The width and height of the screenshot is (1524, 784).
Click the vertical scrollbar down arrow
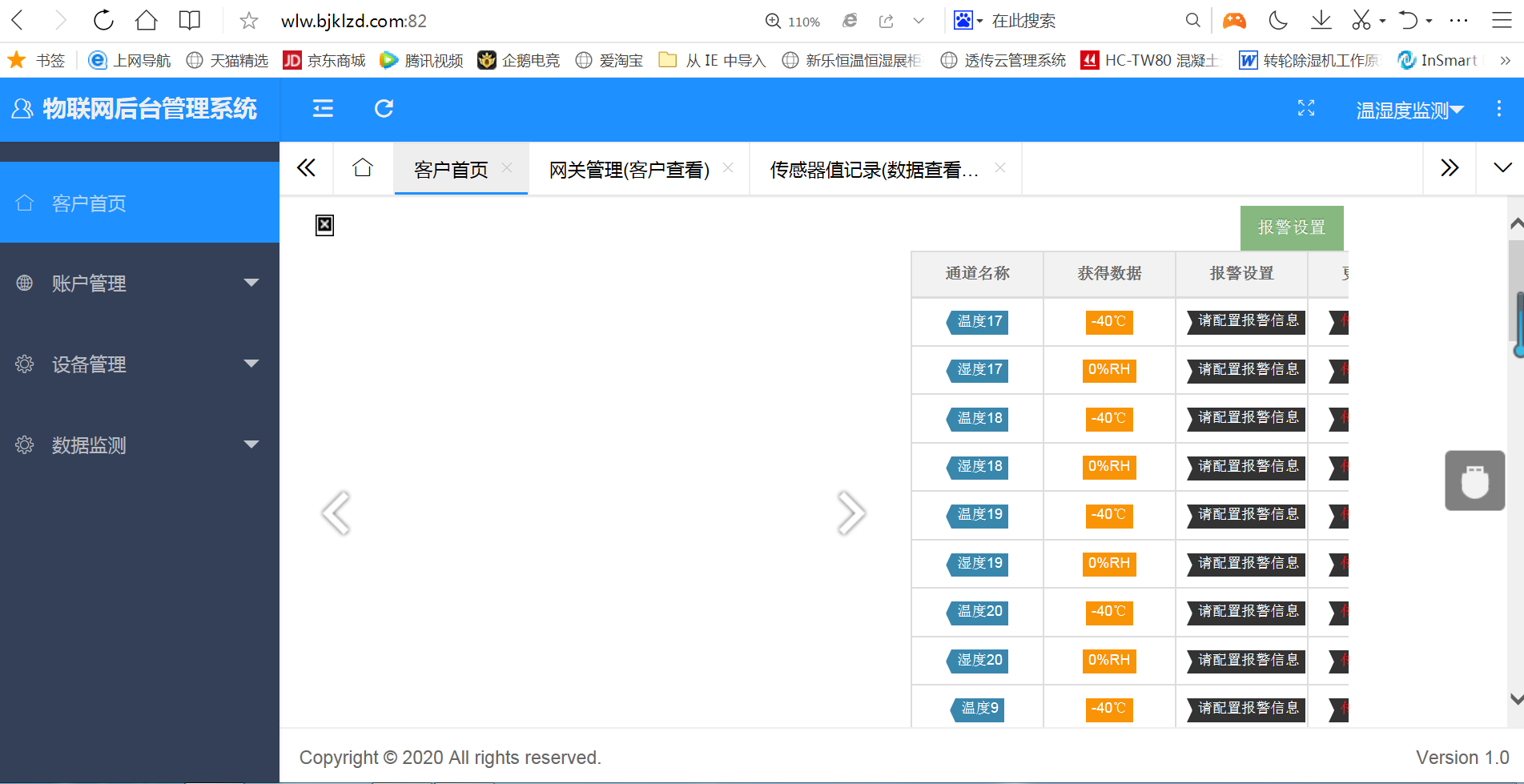coord(1516,698)
